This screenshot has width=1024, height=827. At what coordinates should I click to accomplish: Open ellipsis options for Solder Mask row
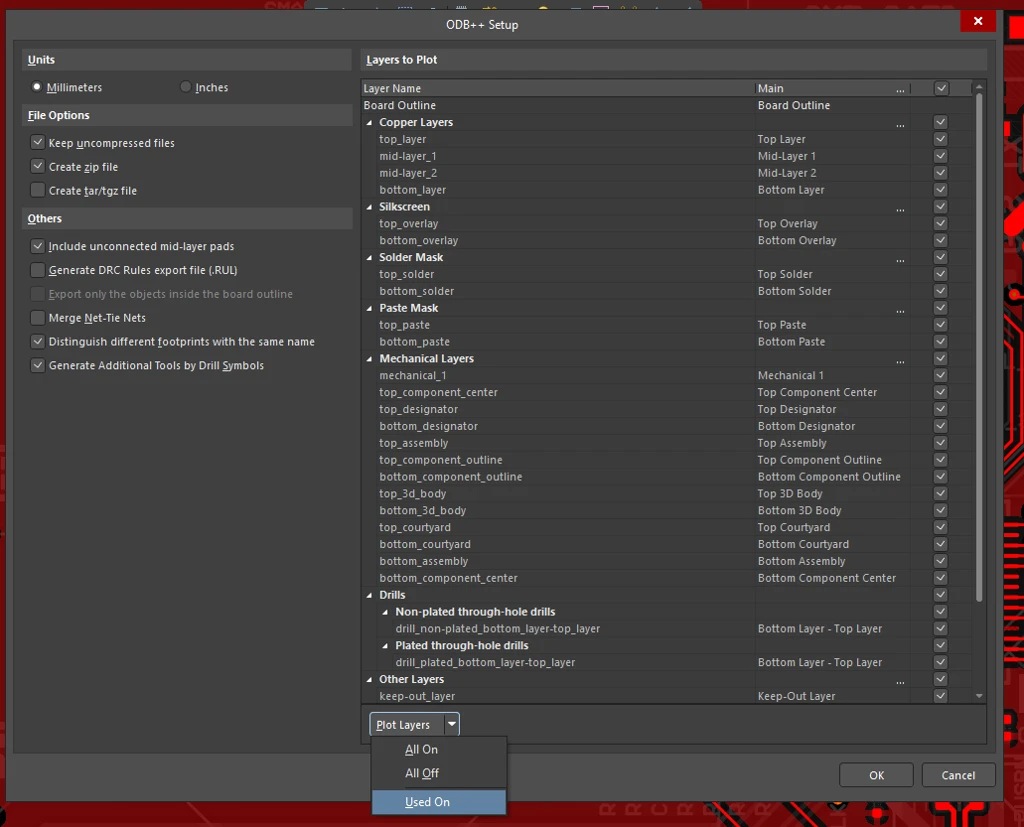coord(901,259)
